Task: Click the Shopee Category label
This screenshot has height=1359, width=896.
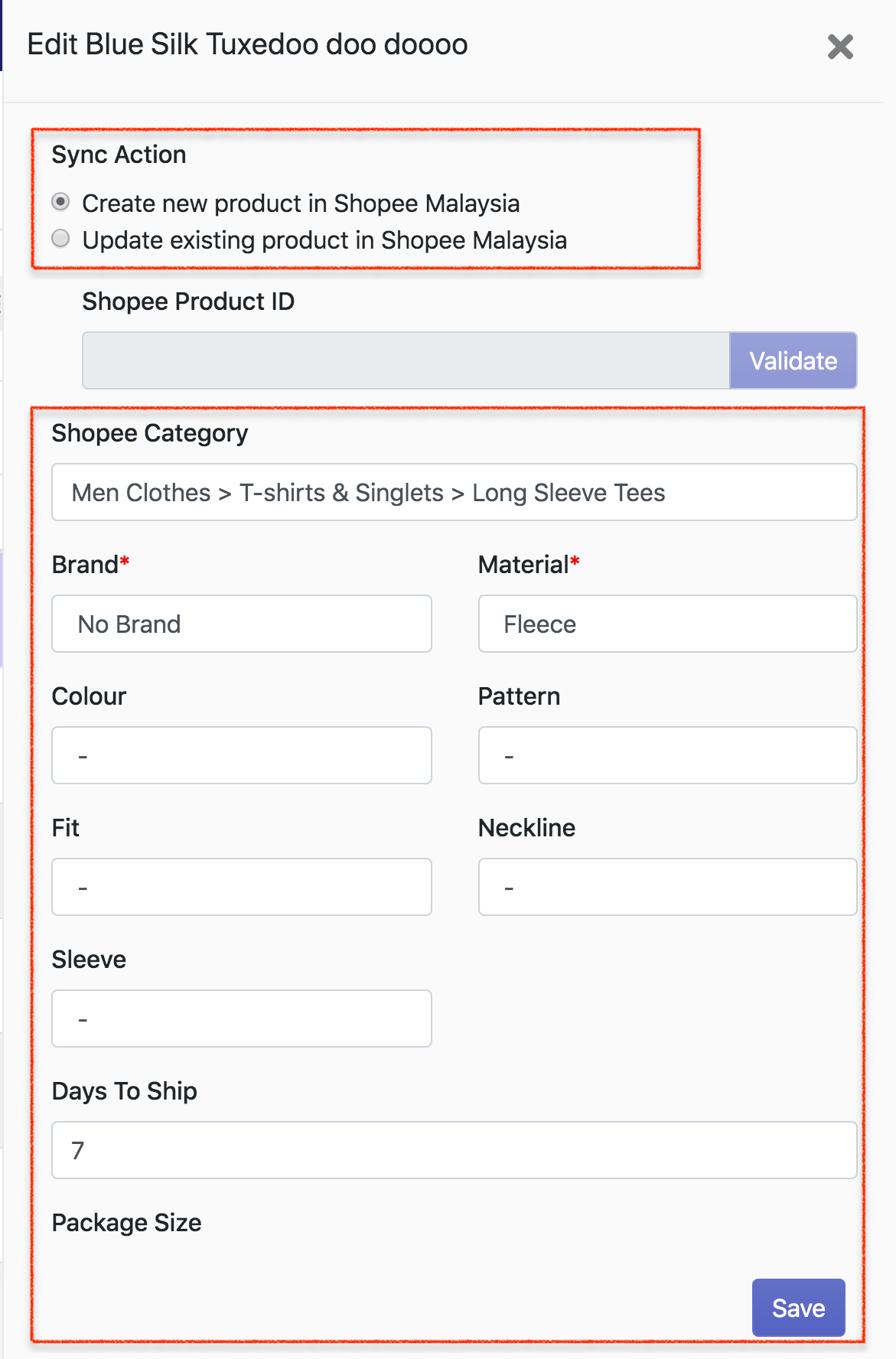Action: [150, 433]
